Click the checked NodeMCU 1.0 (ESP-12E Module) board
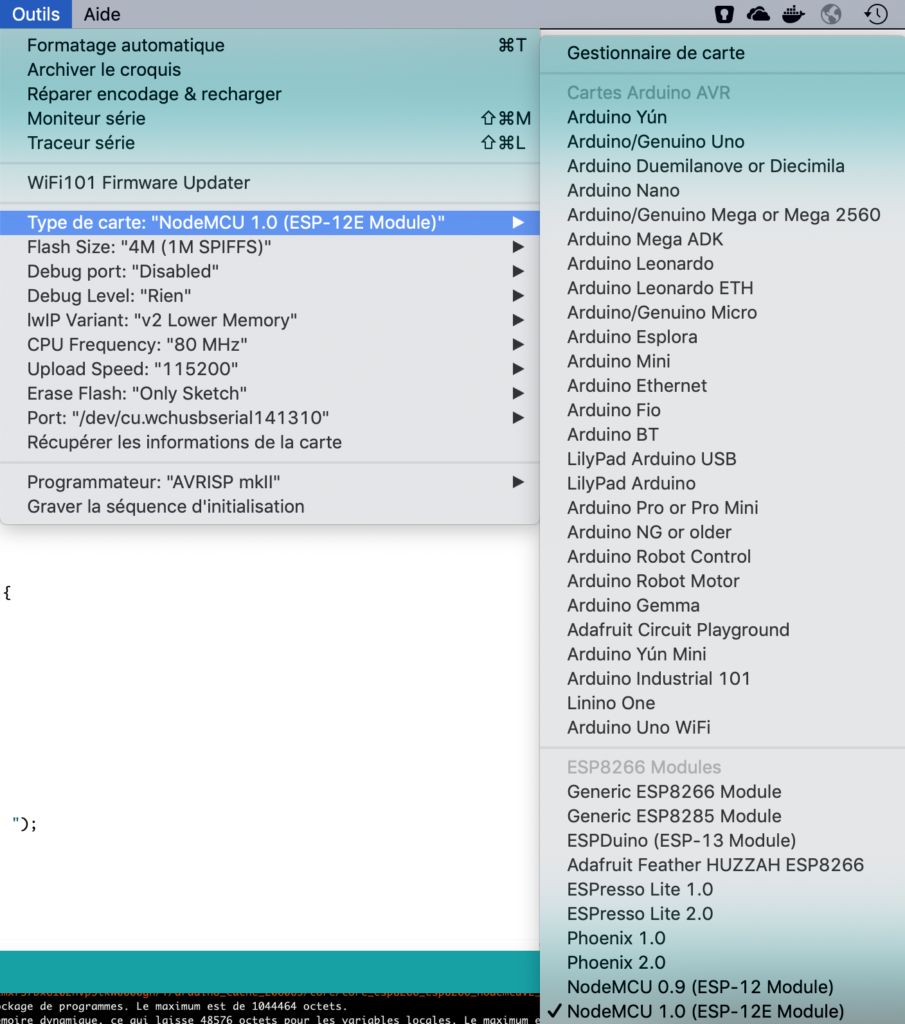This screenshot has width=905, height=1024. (x=722, y=1012)
